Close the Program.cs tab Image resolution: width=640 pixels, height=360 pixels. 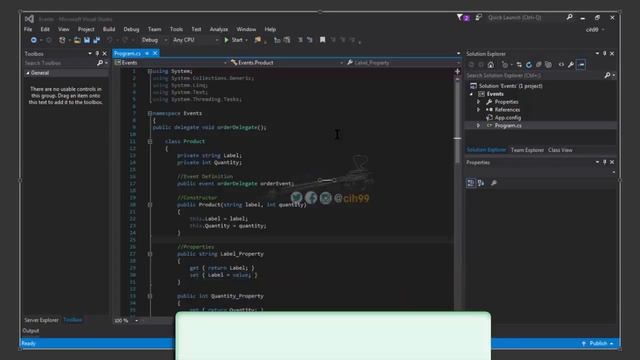[x=155, y=53]
